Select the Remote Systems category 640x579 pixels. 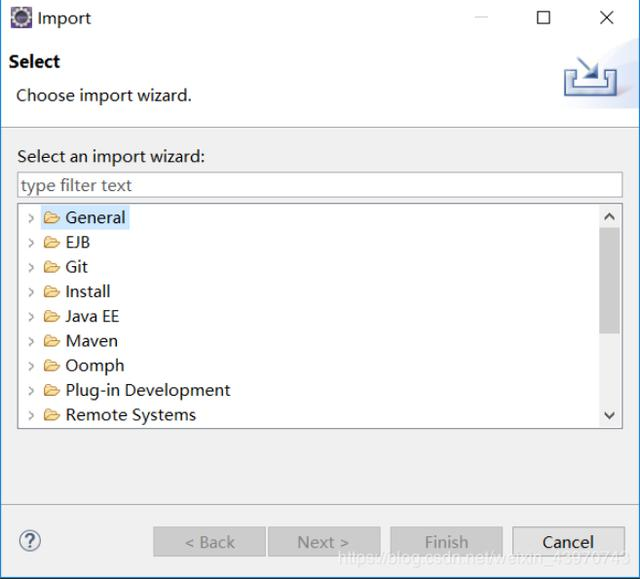pyautogui.click(x=131, y=415)
